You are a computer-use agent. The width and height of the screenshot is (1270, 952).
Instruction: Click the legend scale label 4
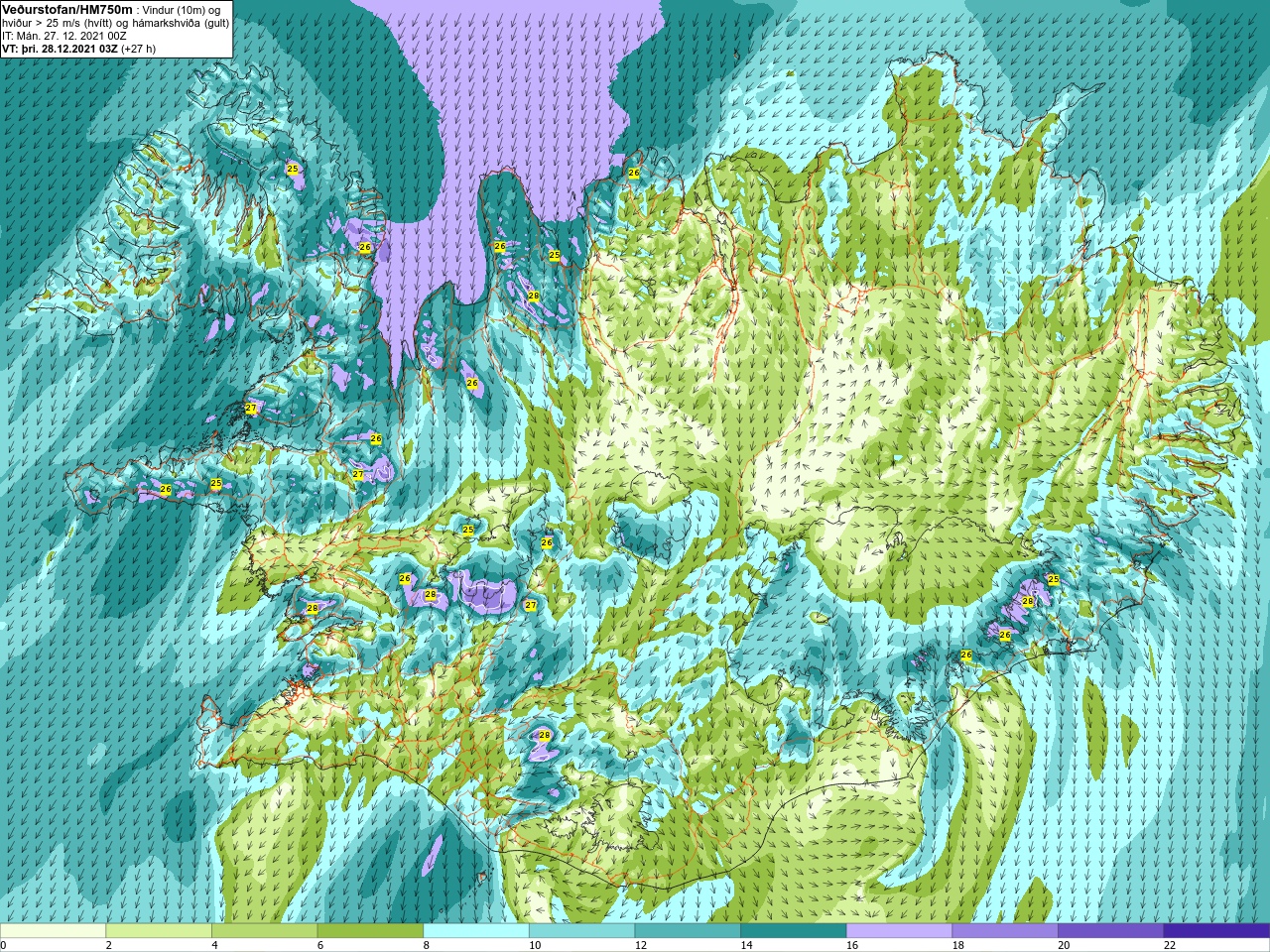pyautogui.click(x=214, y=945)
